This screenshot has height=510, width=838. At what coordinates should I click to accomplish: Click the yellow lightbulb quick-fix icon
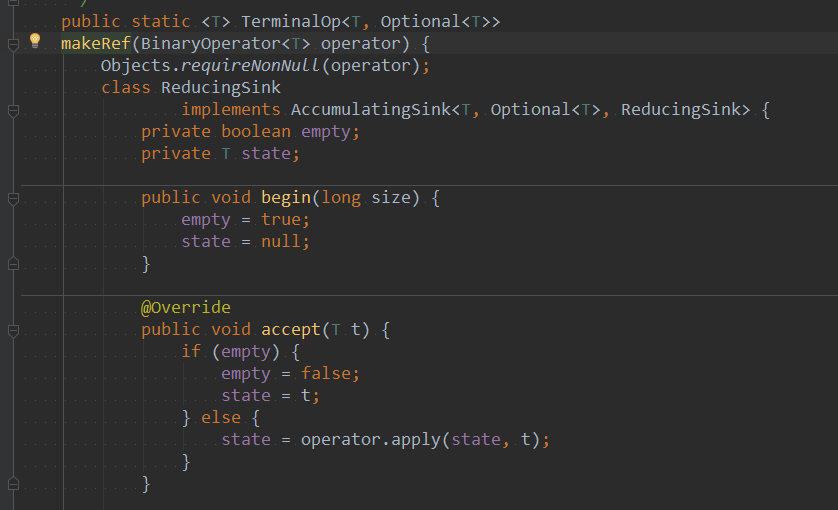click(35, 41)
